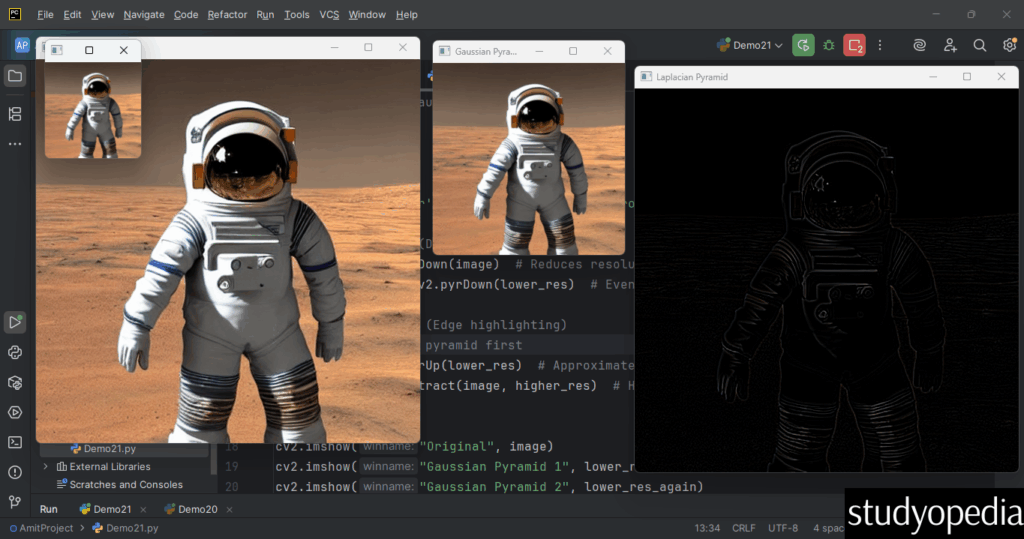Open the Services tool window icon
The image size is (1024, 539).
click(15, 412)
